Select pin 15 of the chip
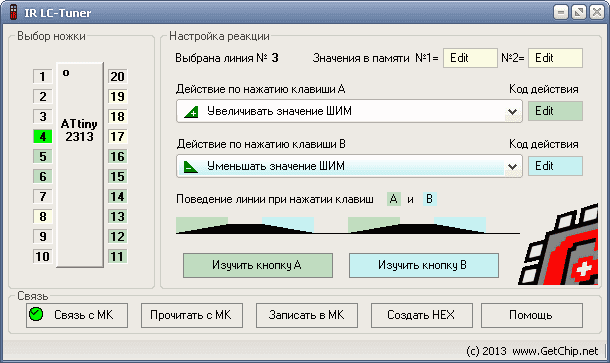 [x=117, y=176]
